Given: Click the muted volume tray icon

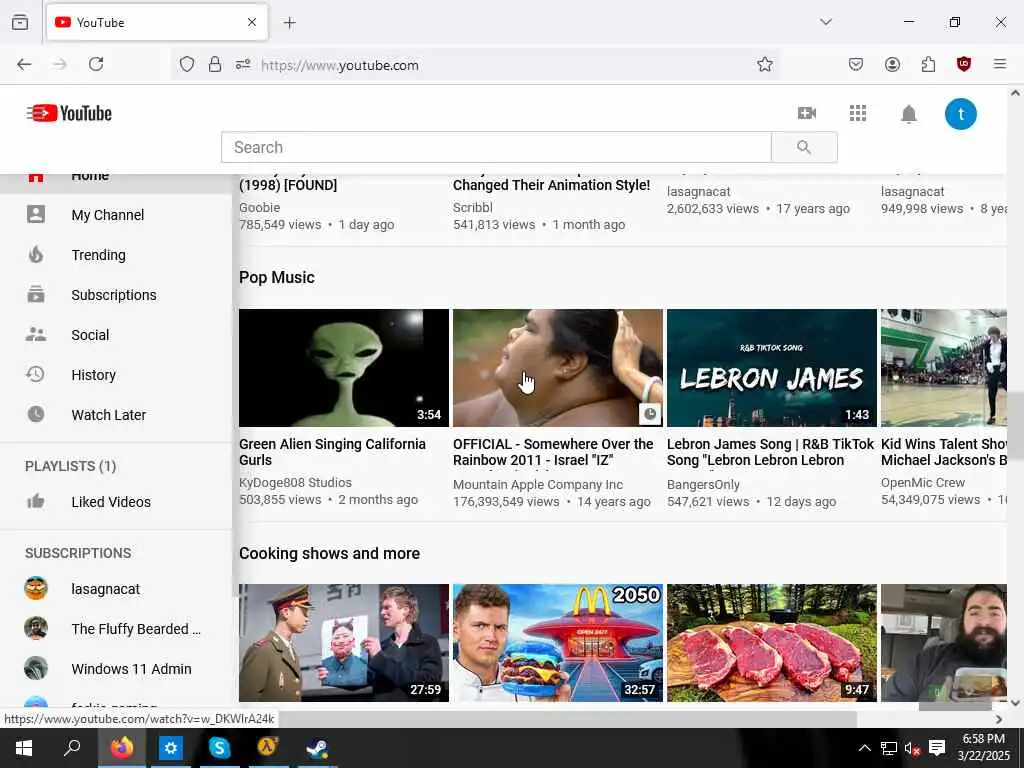Looking at the screenshot, I should pos(912,748).
